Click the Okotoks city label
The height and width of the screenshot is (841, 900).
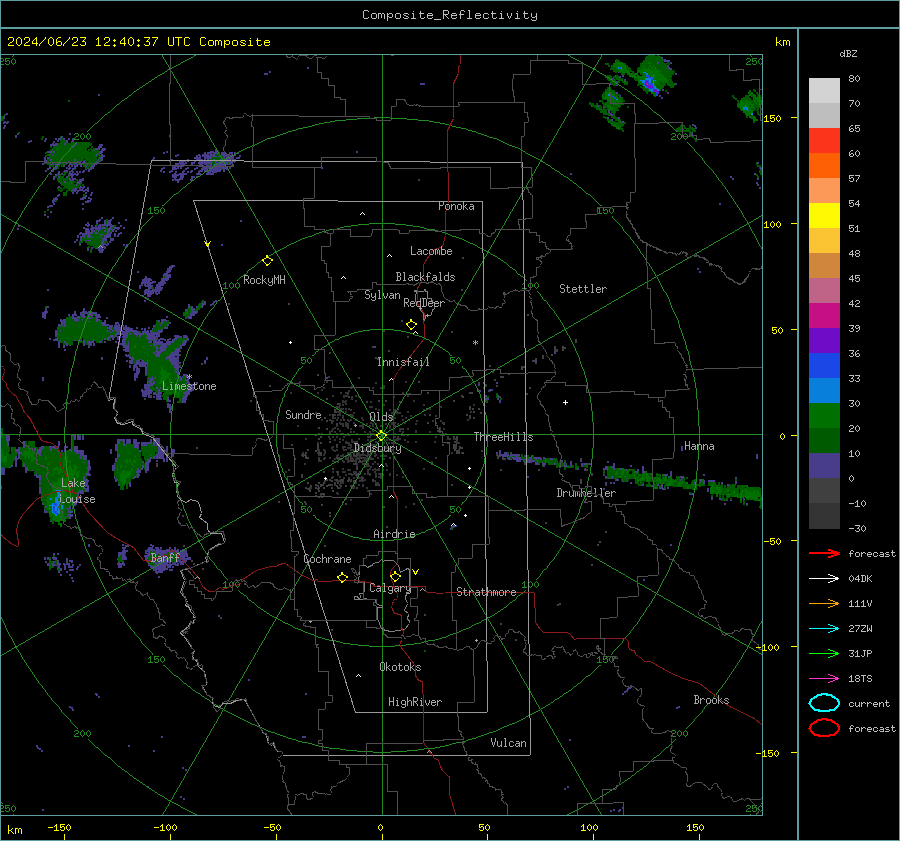coord(400,667)
